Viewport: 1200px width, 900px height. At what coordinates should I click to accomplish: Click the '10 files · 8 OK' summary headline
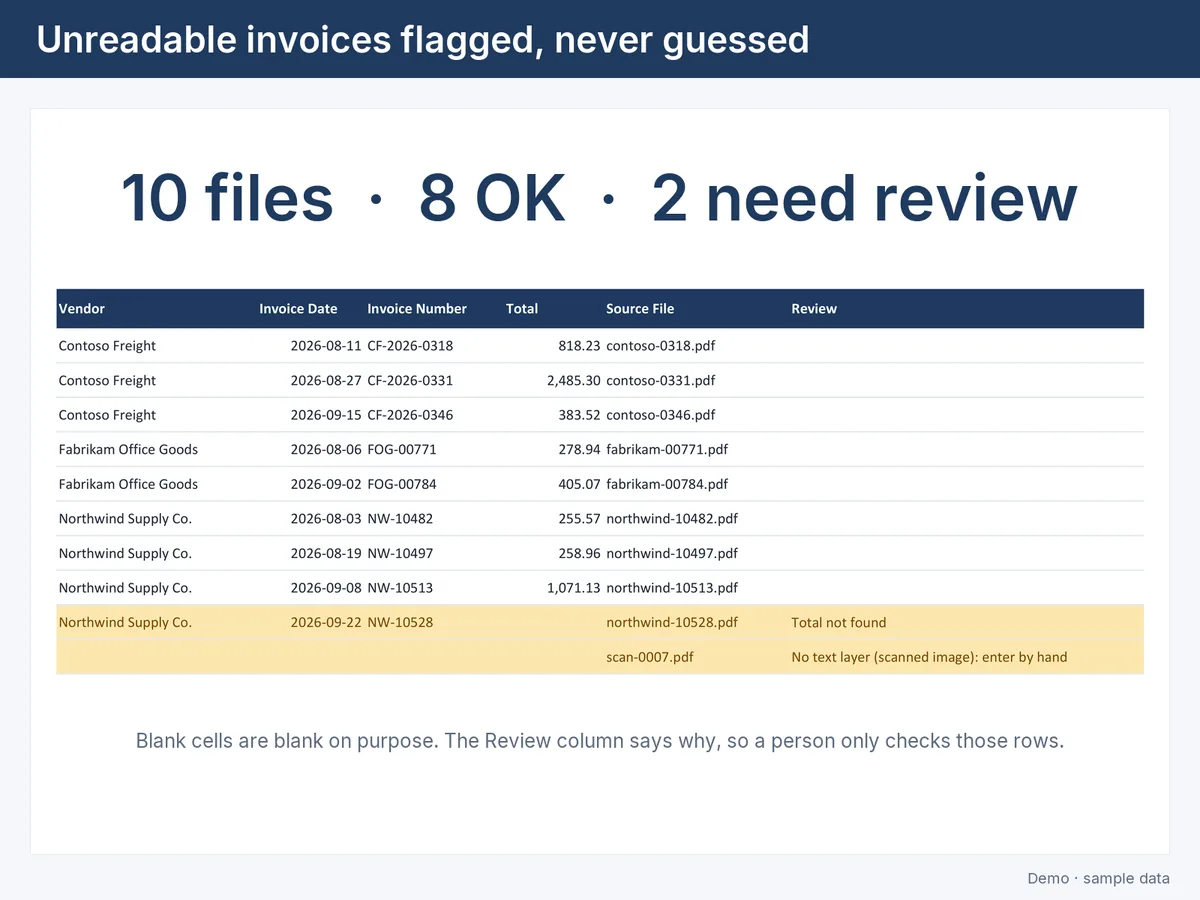(599, 197)
